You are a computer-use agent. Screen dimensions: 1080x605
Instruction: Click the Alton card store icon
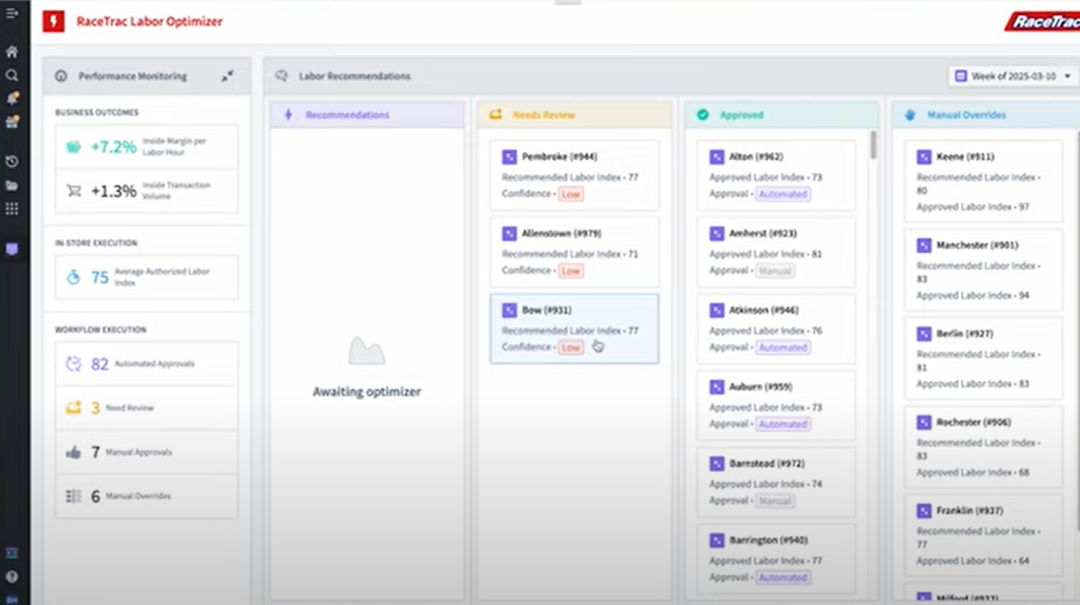point(716,157)
